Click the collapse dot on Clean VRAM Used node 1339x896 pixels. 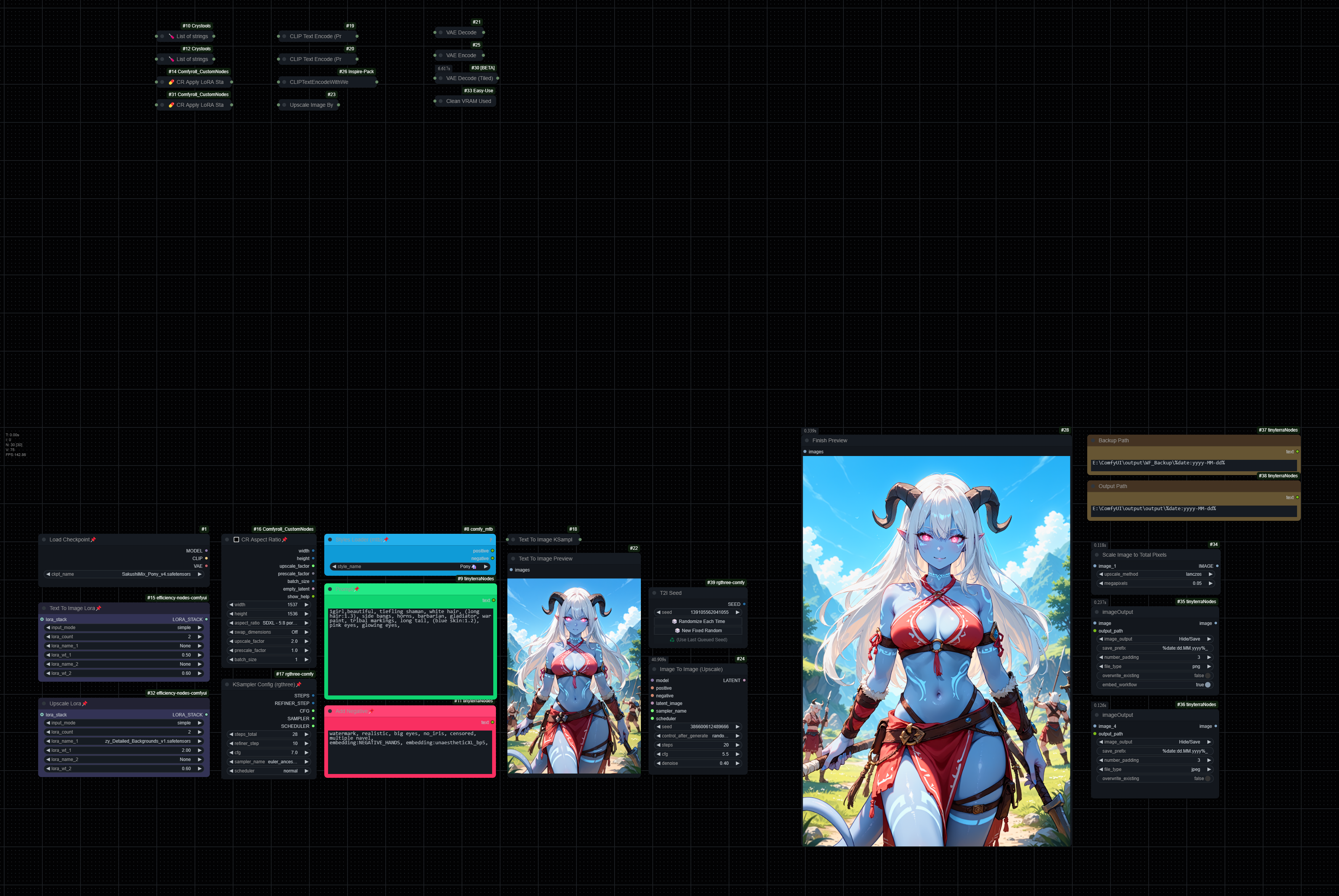click(x=440, y=101)
